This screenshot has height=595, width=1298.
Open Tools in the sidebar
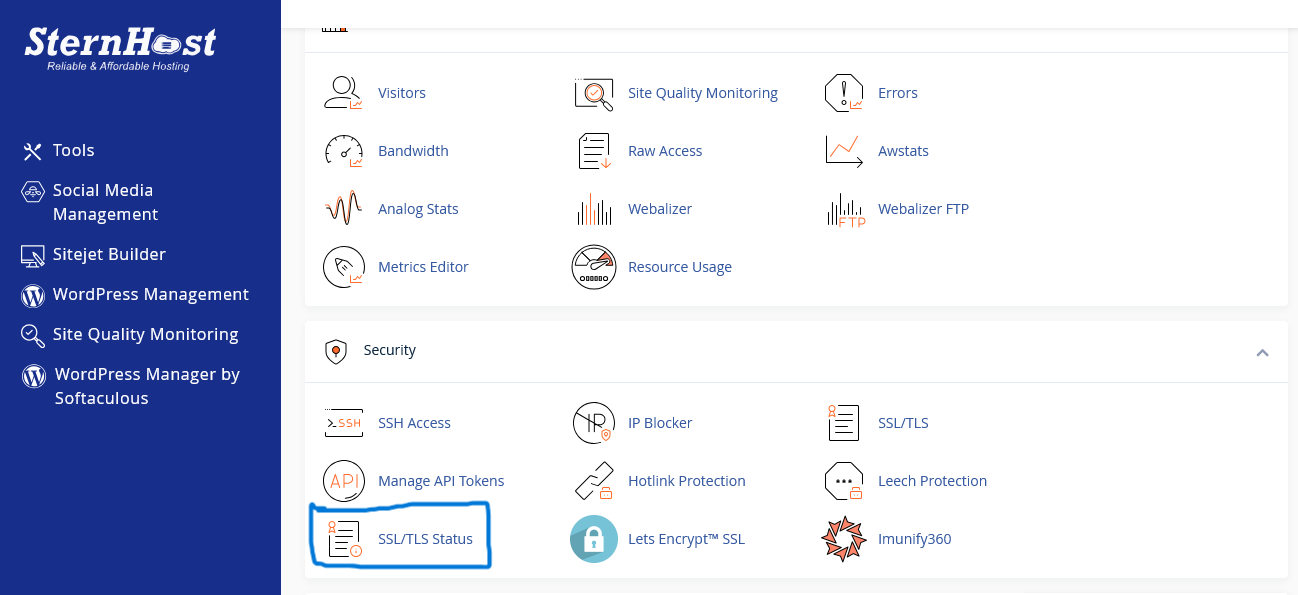[73, 150]
